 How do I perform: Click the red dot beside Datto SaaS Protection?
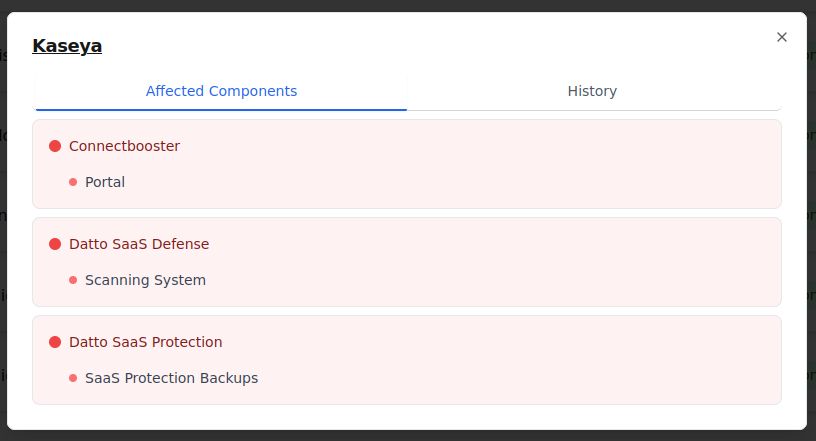click(x=55, y=342)
